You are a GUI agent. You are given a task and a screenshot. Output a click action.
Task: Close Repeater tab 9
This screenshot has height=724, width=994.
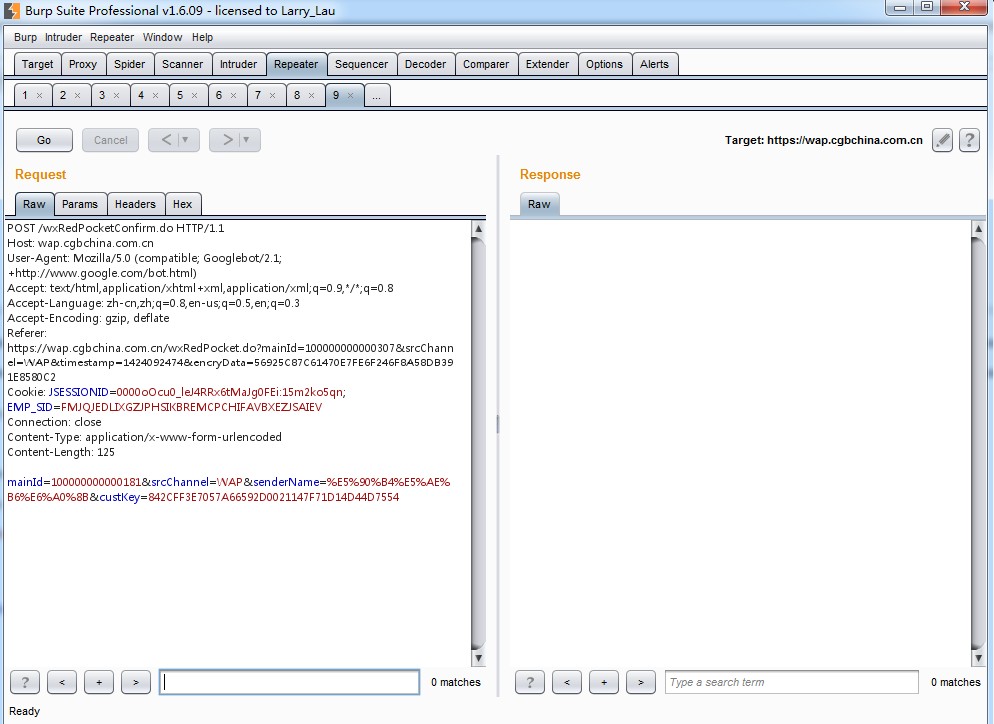pyautogui.click(x=351, y=96)
